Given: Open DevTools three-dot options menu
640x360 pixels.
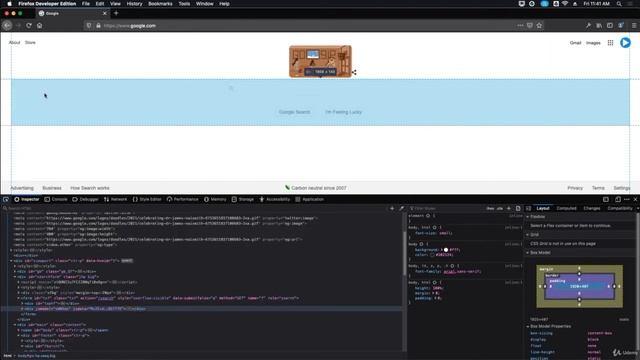Looking at the screenshot, I should click(x=627, y=200).
